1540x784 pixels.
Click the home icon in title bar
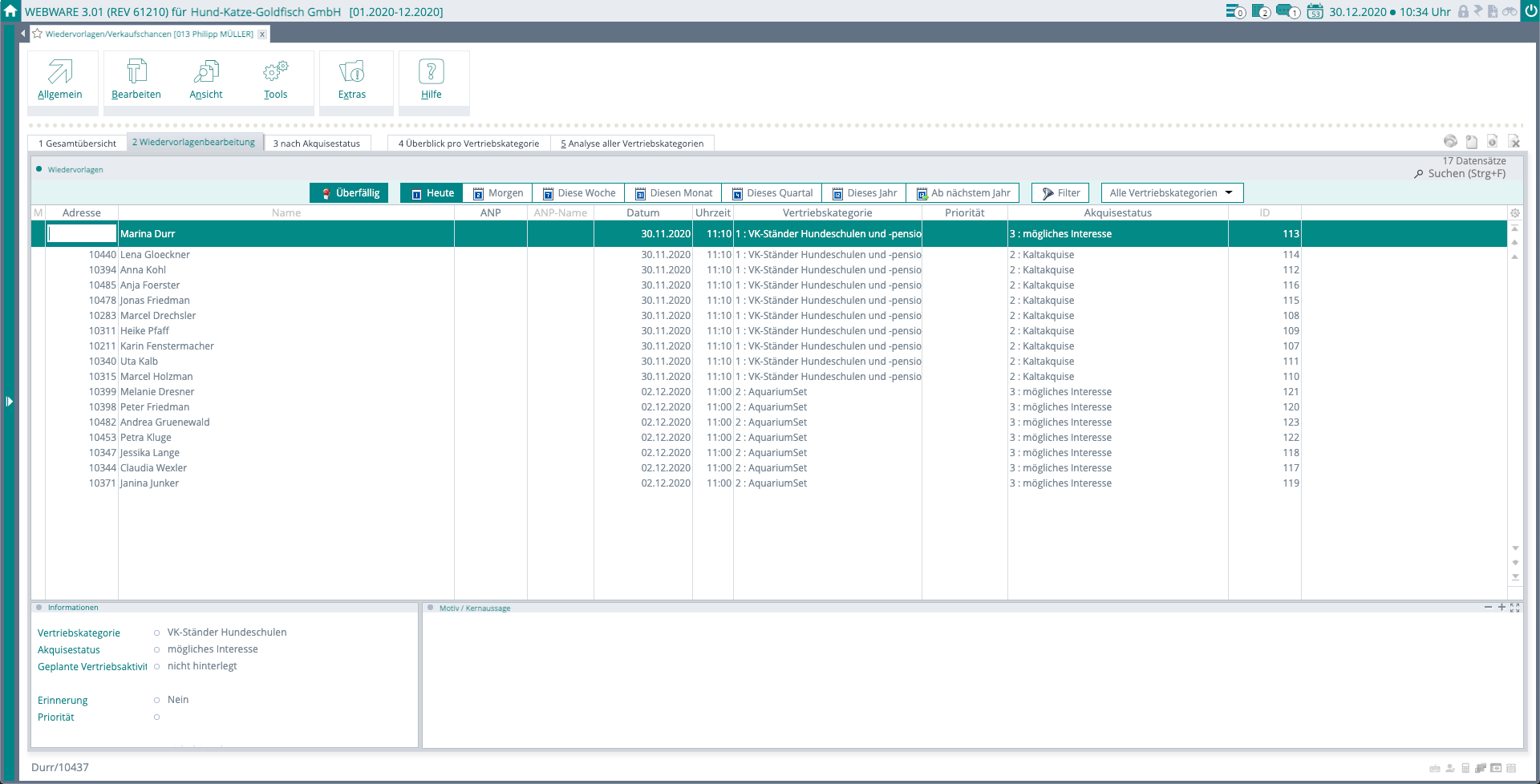pyautogui.click(x=10, y=11)
